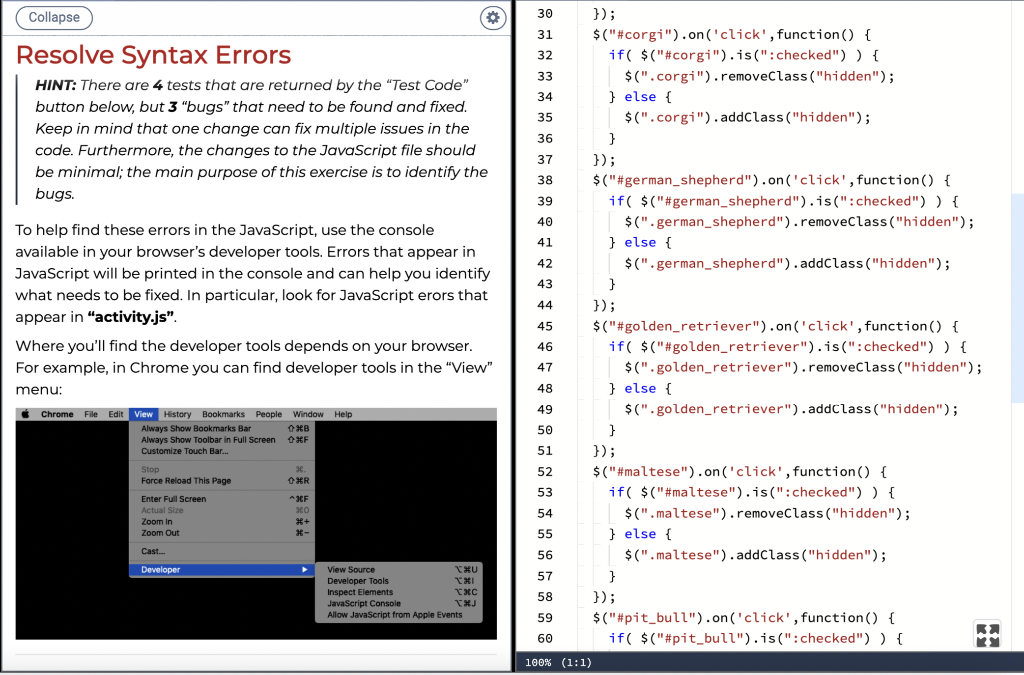Click line number 38 in the gutter
This screenshot has width=1024, height=675.
545,180
